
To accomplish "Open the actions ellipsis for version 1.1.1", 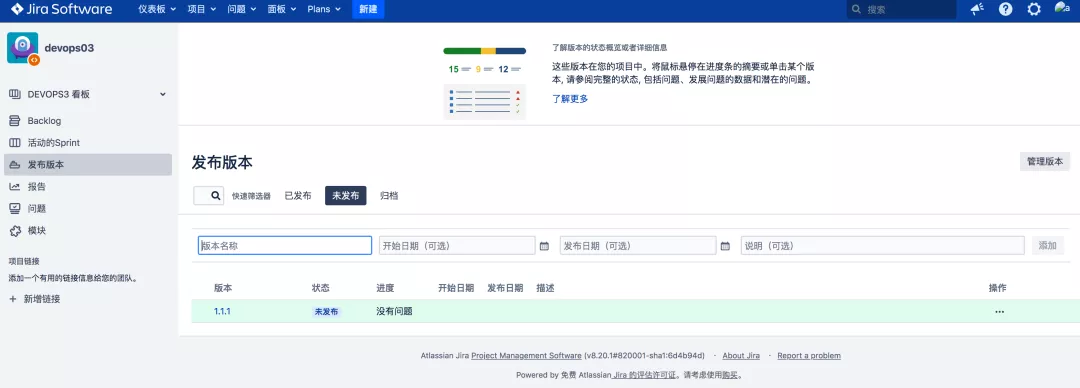I will (999, 312).
